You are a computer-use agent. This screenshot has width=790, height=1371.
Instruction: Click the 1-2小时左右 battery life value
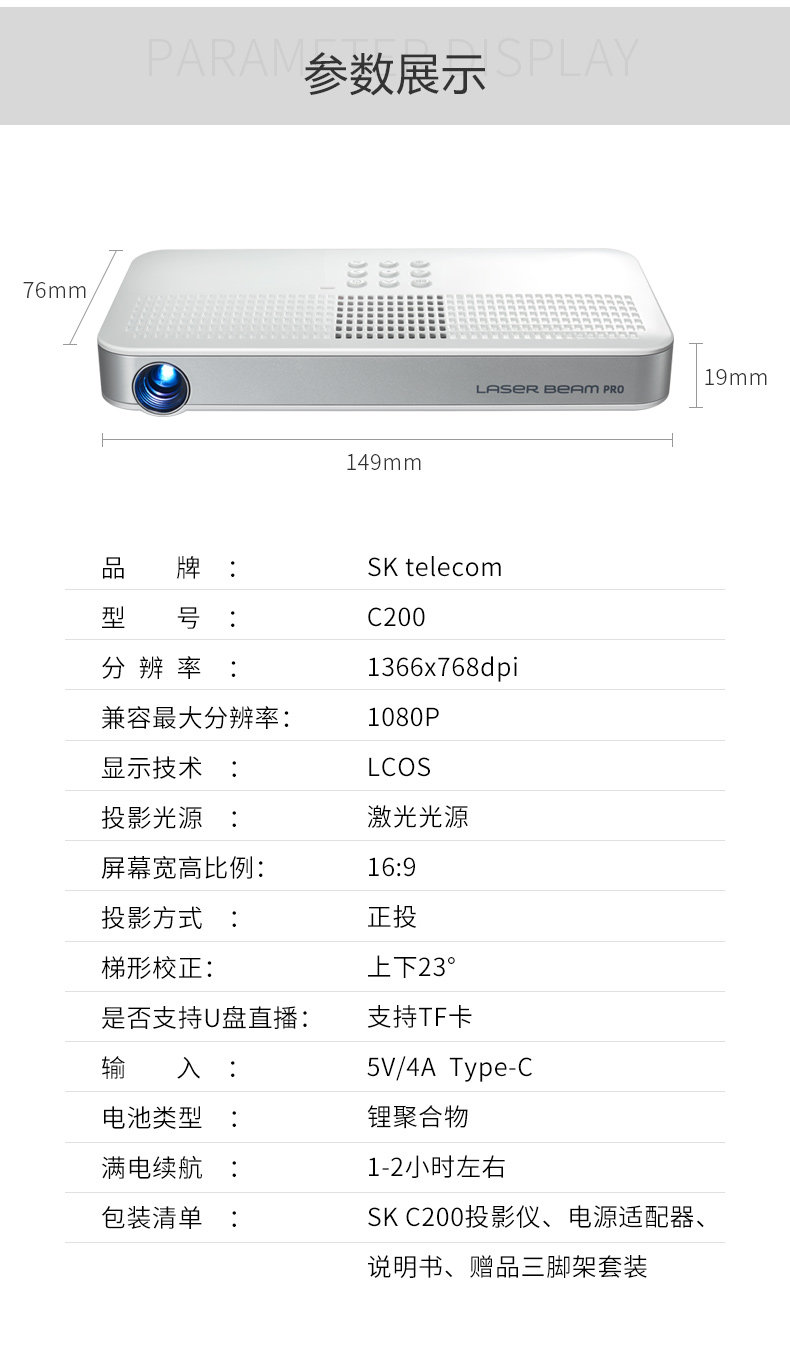pos(436,1167)
